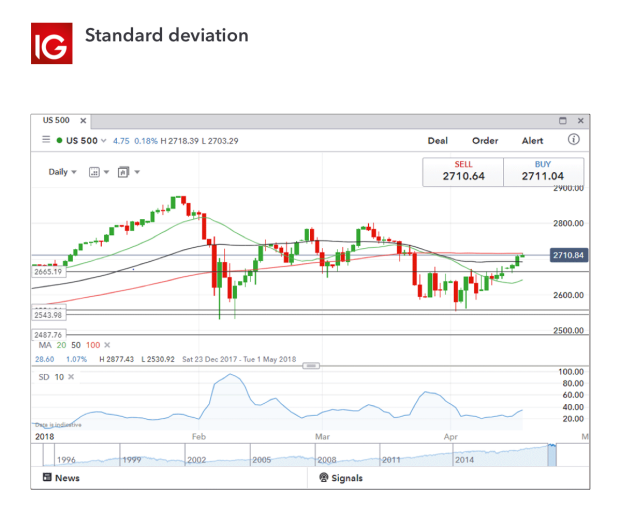This screenshot has width=621, height=528.
Task: Open the Order tab
Action: (x=485, y=141)
